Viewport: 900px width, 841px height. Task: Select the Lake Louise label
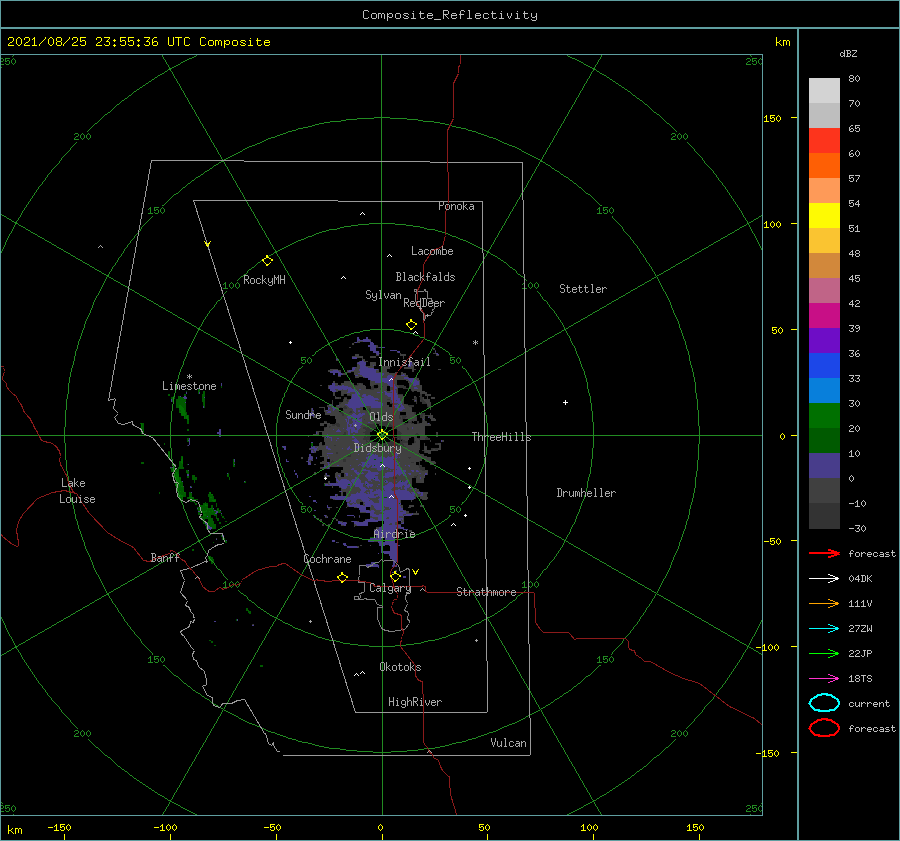pos(77,491)
